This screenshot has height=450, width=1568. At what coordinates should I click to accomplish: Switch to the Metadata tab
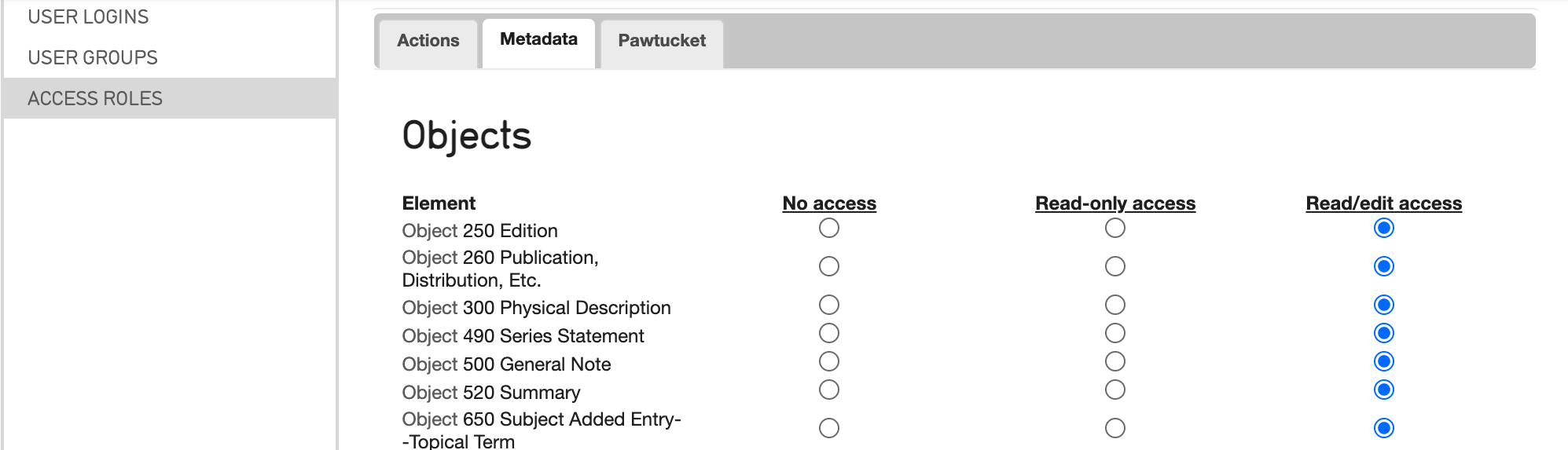click(x=538, y=39)
